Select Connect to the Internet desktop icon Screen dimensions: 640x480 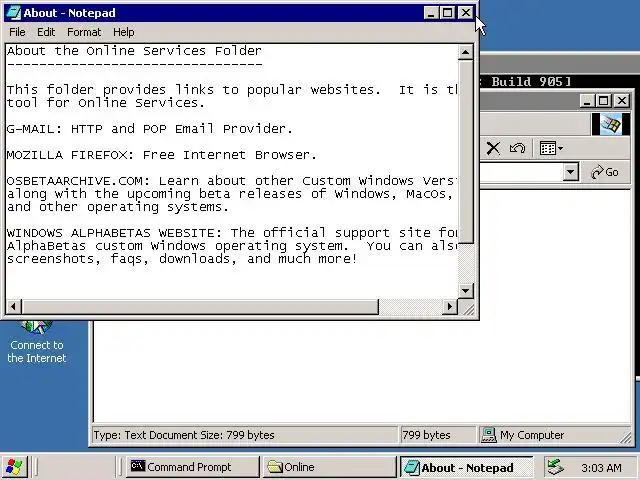pyautogui.click(x=37, y=342)
